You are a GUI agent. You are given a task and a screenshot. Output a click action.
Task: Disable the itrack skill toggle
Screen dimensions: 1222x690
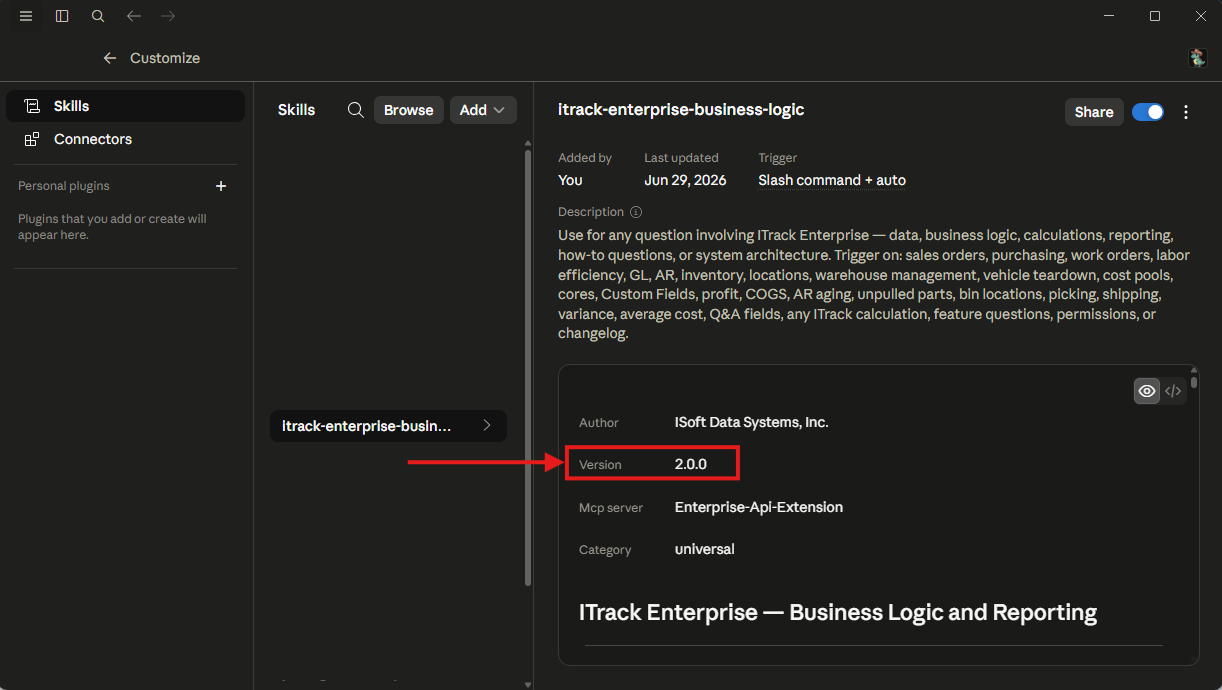(1148, 112)
